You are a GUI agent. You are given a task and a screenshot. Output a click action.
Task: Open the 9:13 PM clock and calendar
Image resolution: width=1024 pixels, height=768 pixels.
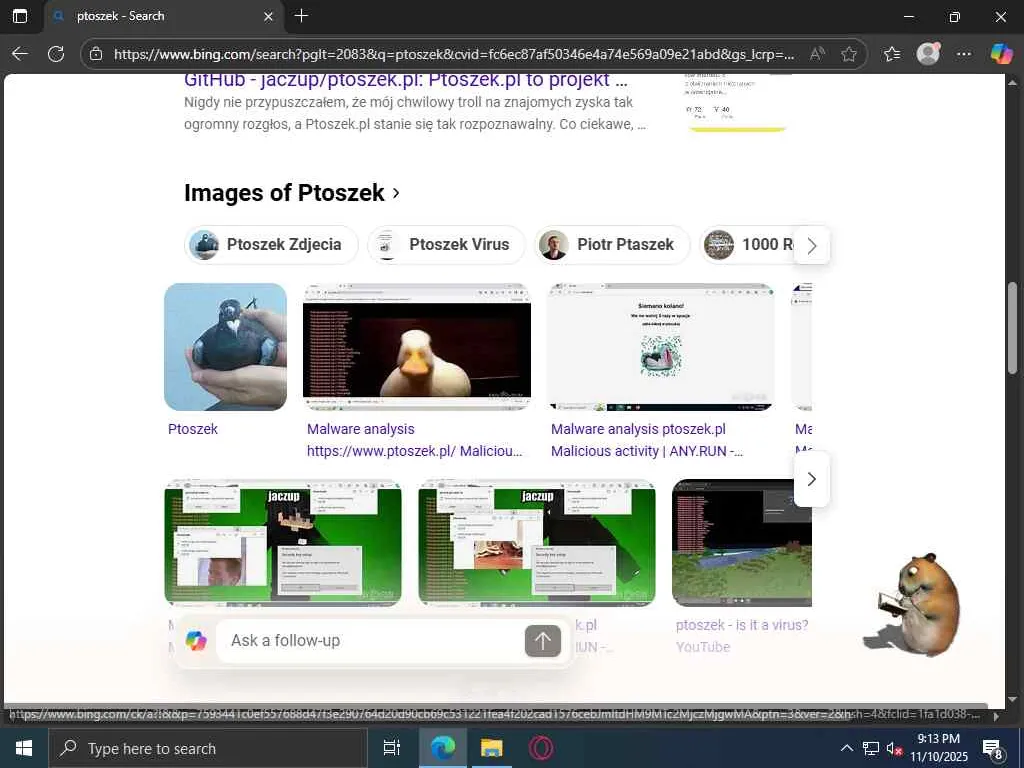coord(939,748)
